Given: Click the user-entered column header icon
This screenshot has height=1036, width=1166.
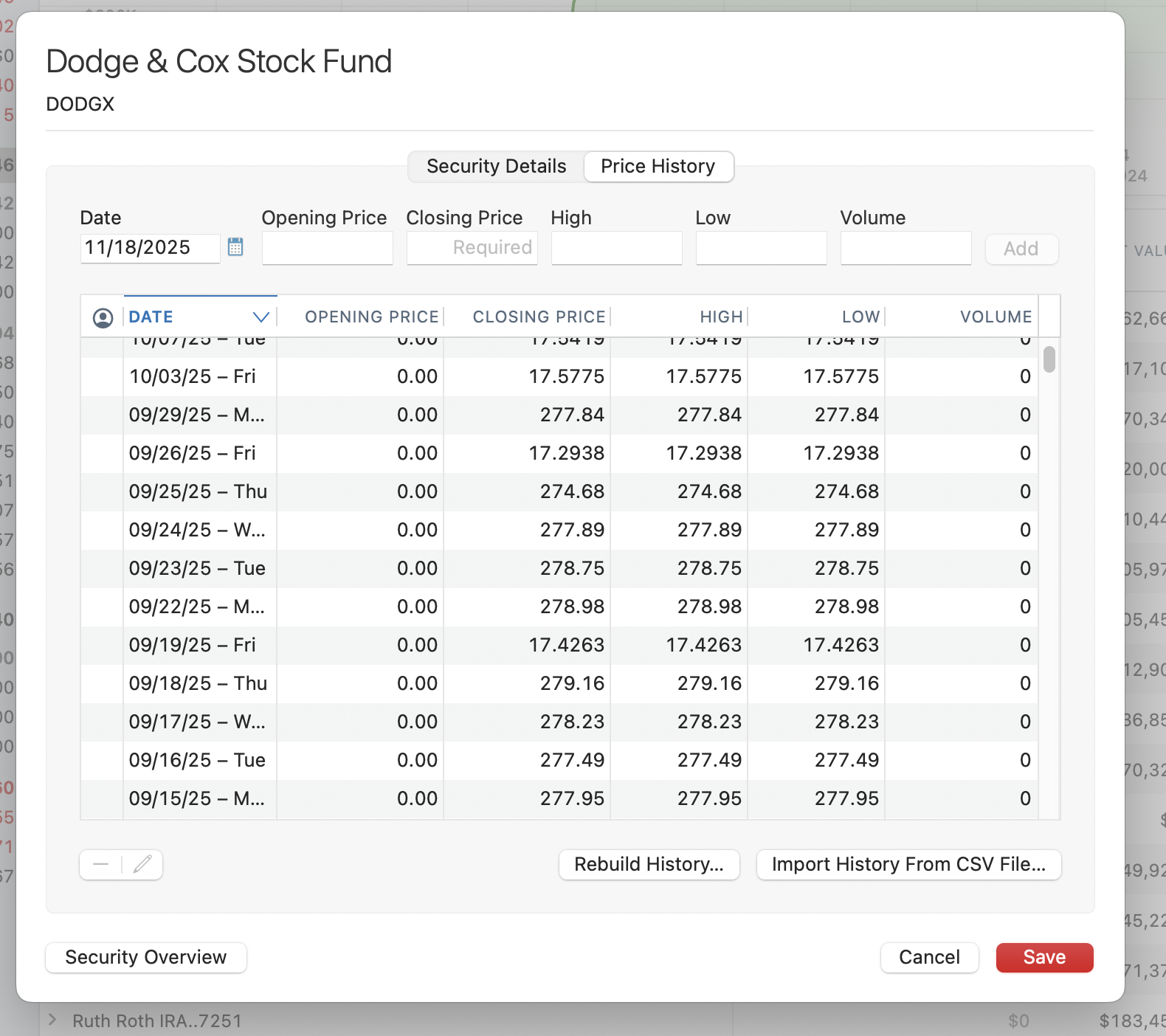Looking at the screenshot, I should (x=103, y=317).
